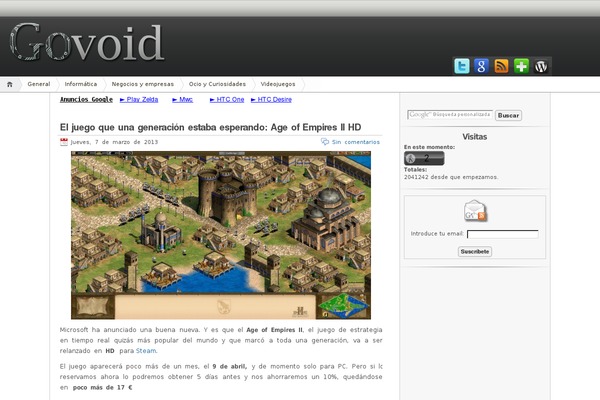Image resolution: width=600 pixels, height=400 pixels.
Task: Click the Suscríbete button
Action: click(475, 251)
